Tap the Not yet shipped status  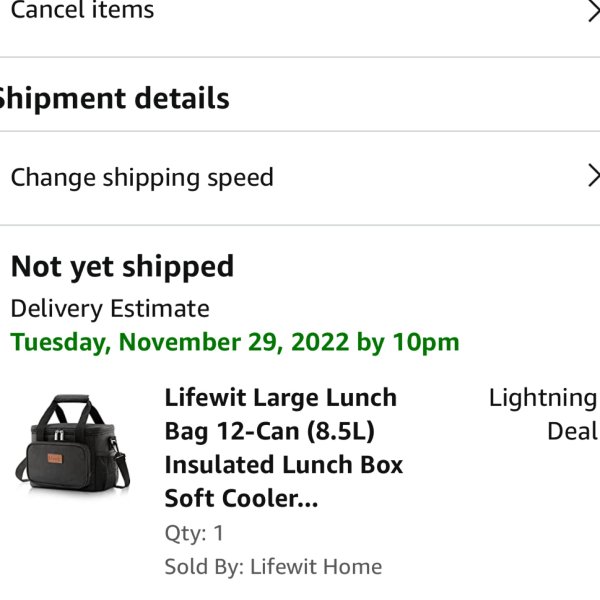pos(122,267)
